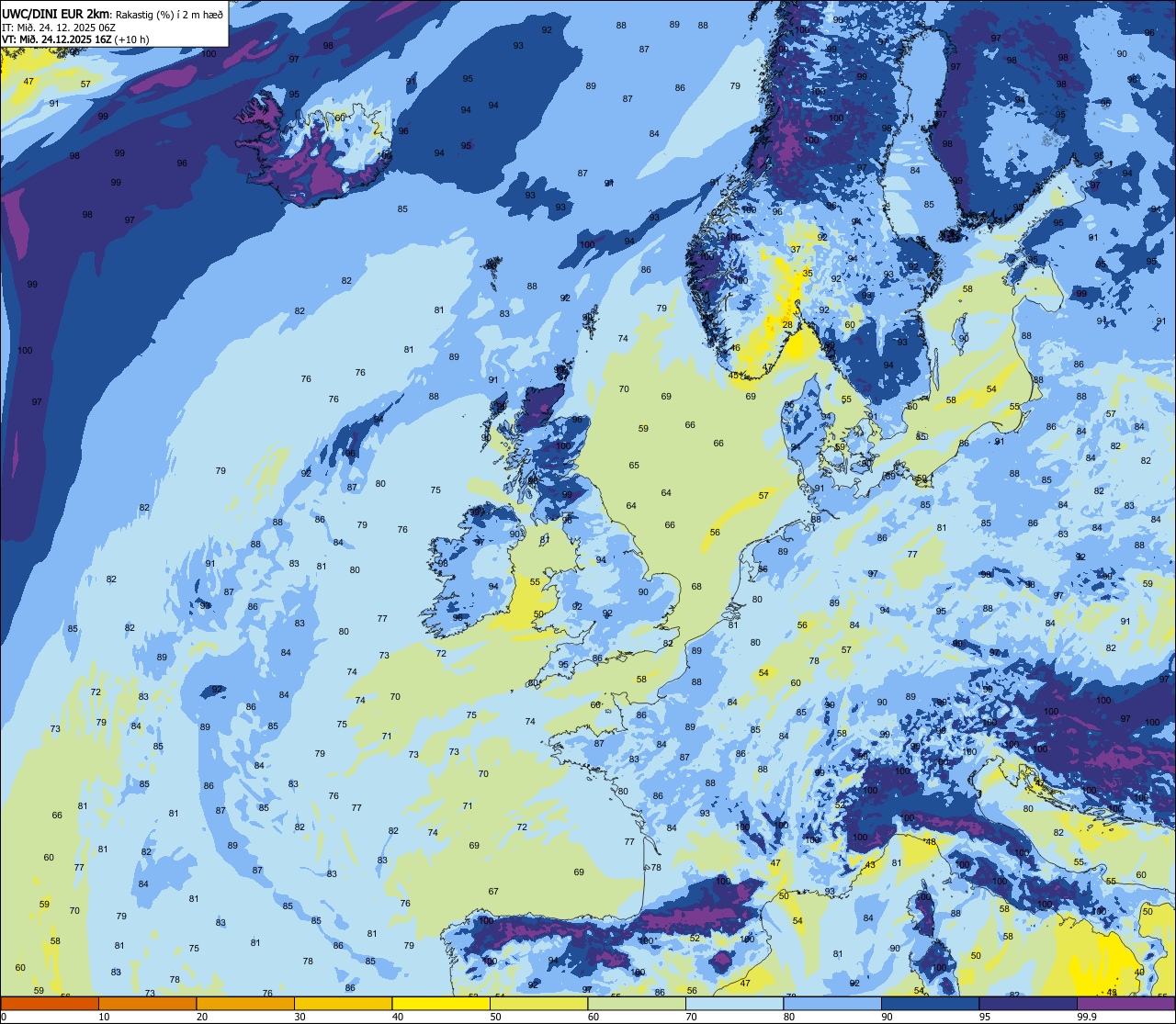Click the humidity value 37 in southern Norway
Screen dimensions: 1176x1024
(x=796, y=249)
